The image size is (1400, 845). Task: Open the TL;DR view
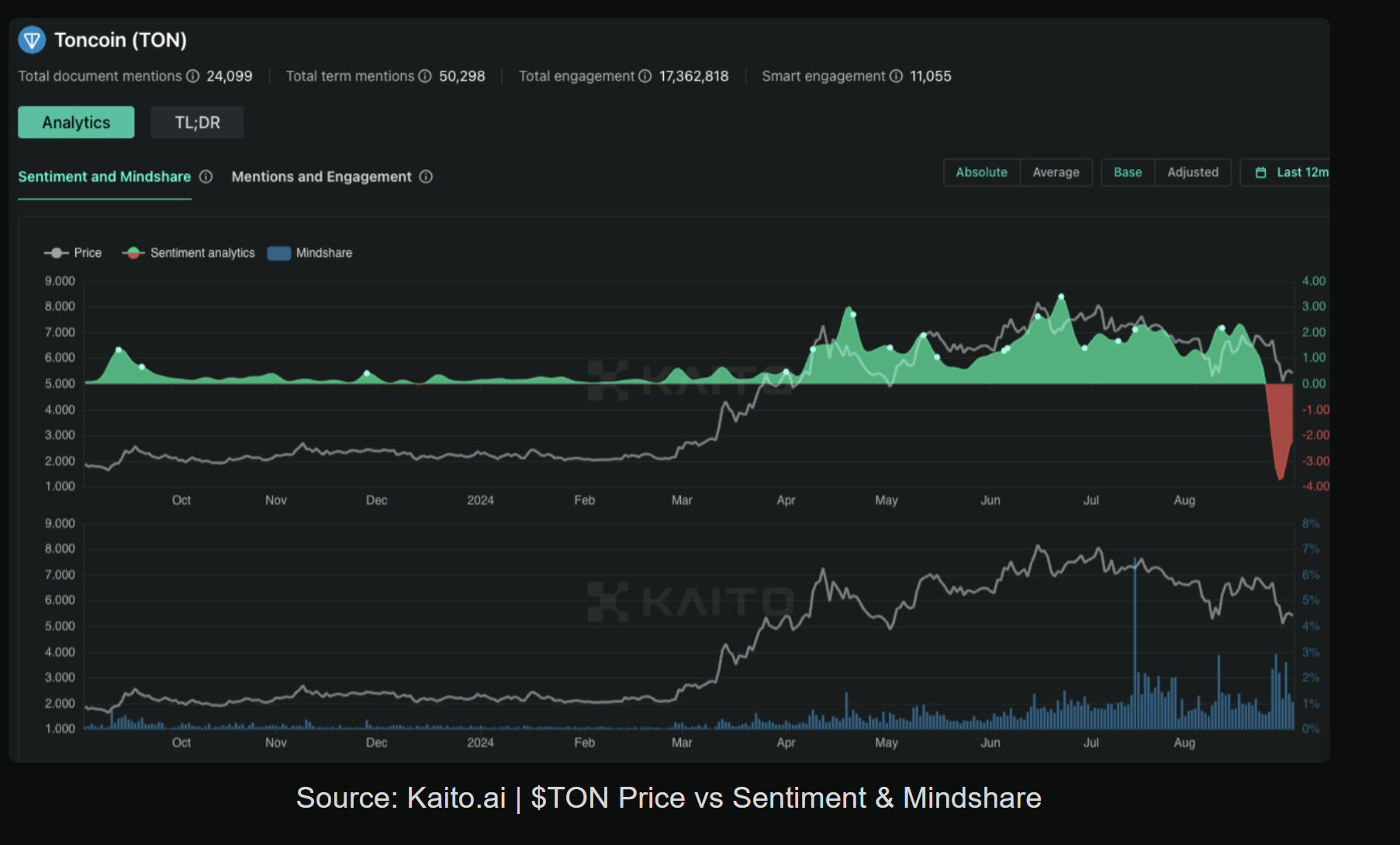click(x=197, y=123)
